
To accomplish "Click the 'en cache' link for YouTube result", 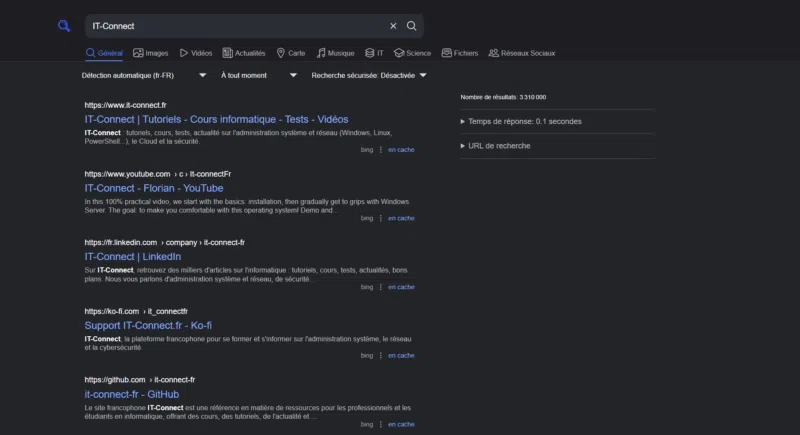I will pyautogui.click(x=401, y=218).
